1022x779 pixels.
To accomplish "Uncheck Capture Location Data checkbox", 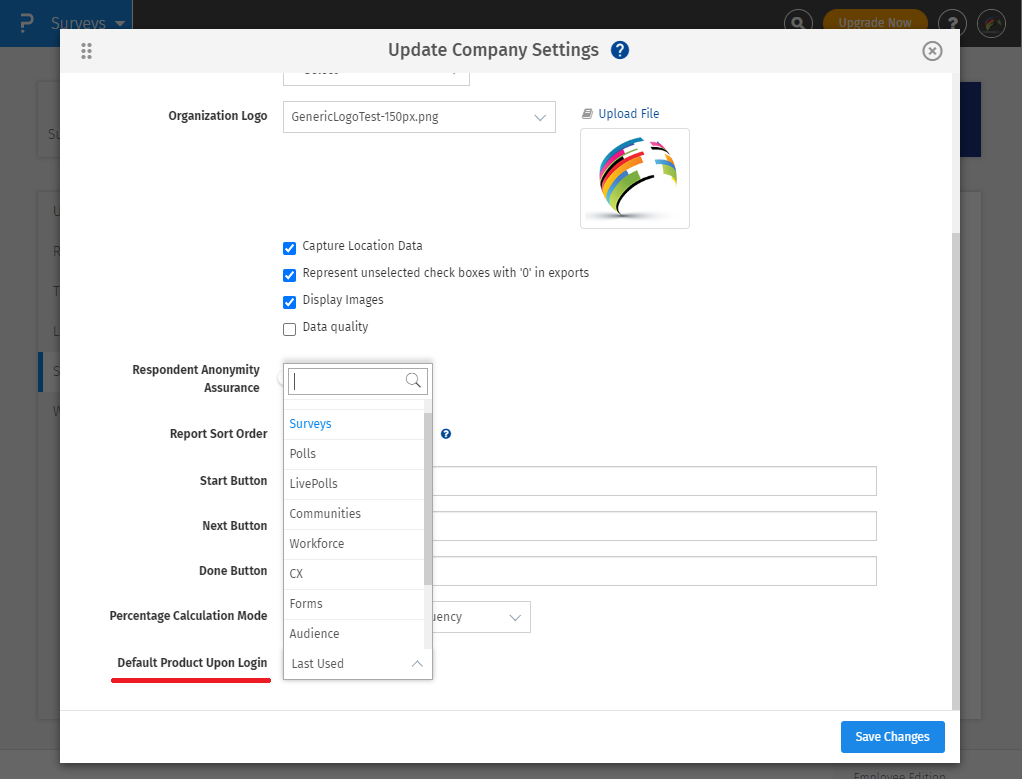I will 290,248.
